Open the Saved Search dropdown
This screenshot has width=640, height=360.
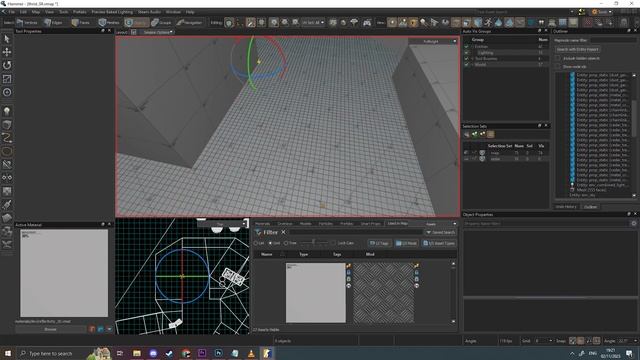[440, 232]
